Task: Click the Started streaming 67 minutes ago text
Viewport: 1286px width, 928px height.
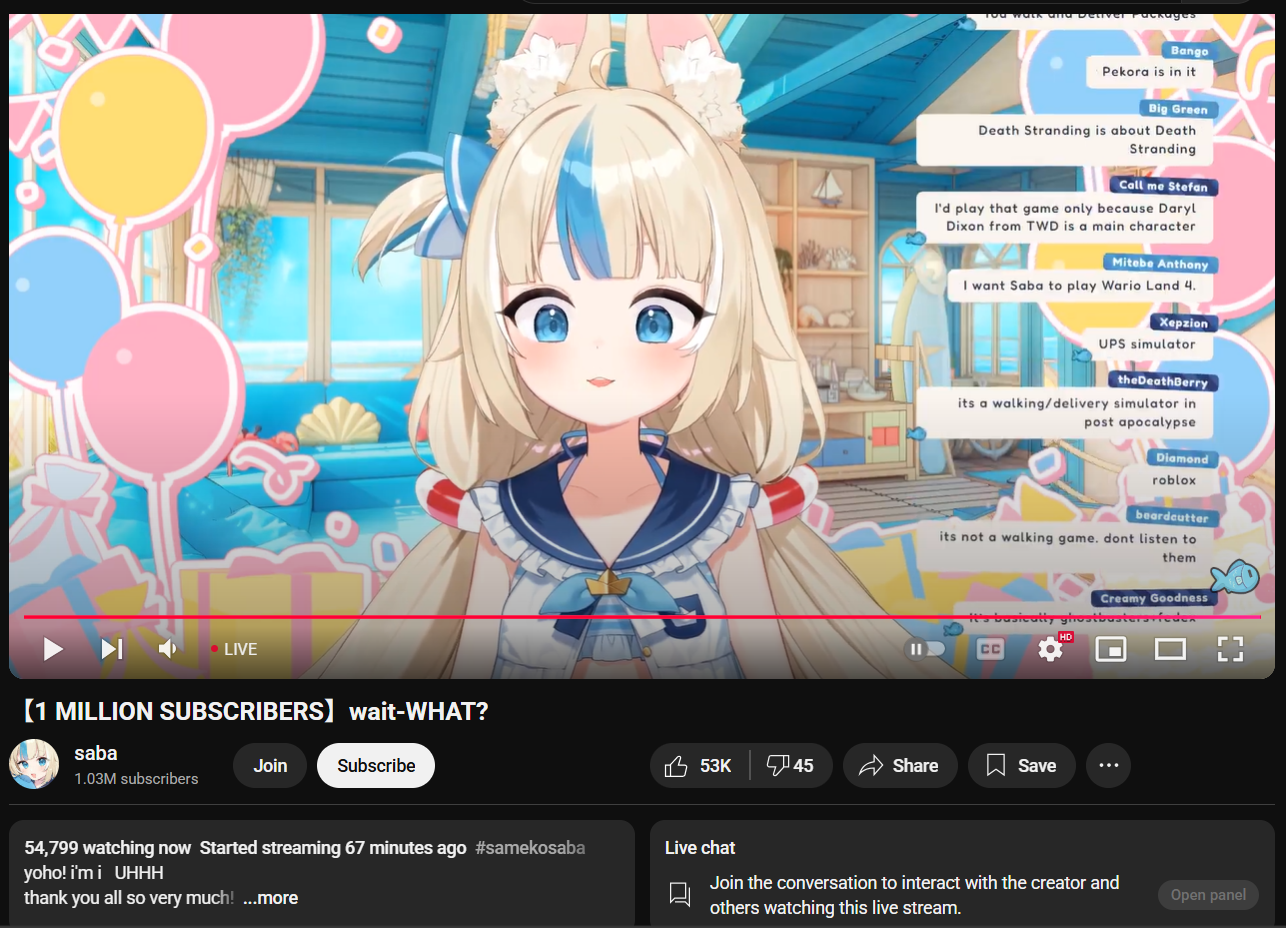Action: pyautogui.click(x=333, y=848)
